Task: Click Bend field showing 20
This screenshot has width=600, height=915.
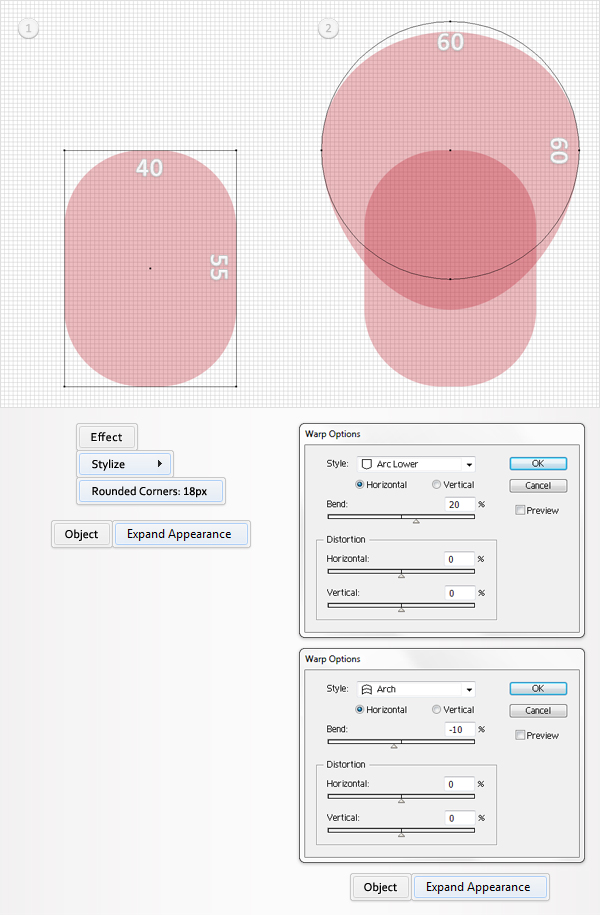Action: click(460, 504)
